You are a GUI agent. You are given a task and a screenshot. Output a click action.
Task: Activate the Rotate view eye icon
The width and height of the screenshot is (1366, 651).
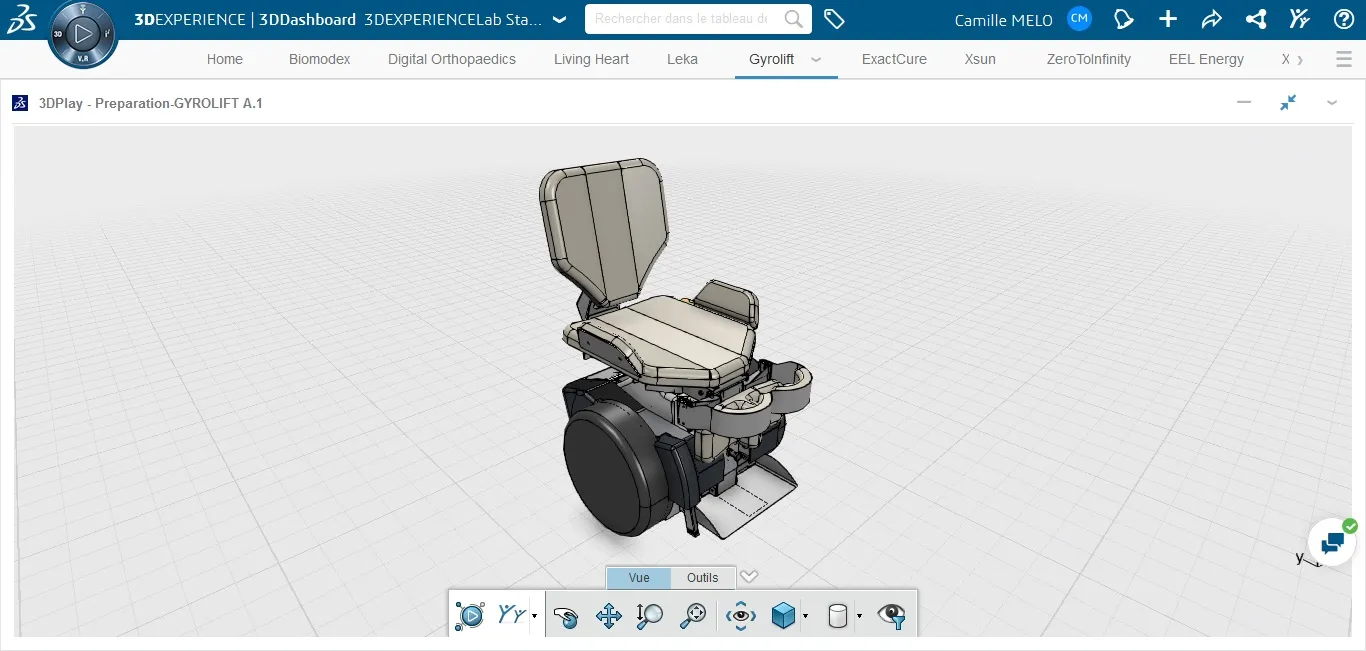coord(740,615)
